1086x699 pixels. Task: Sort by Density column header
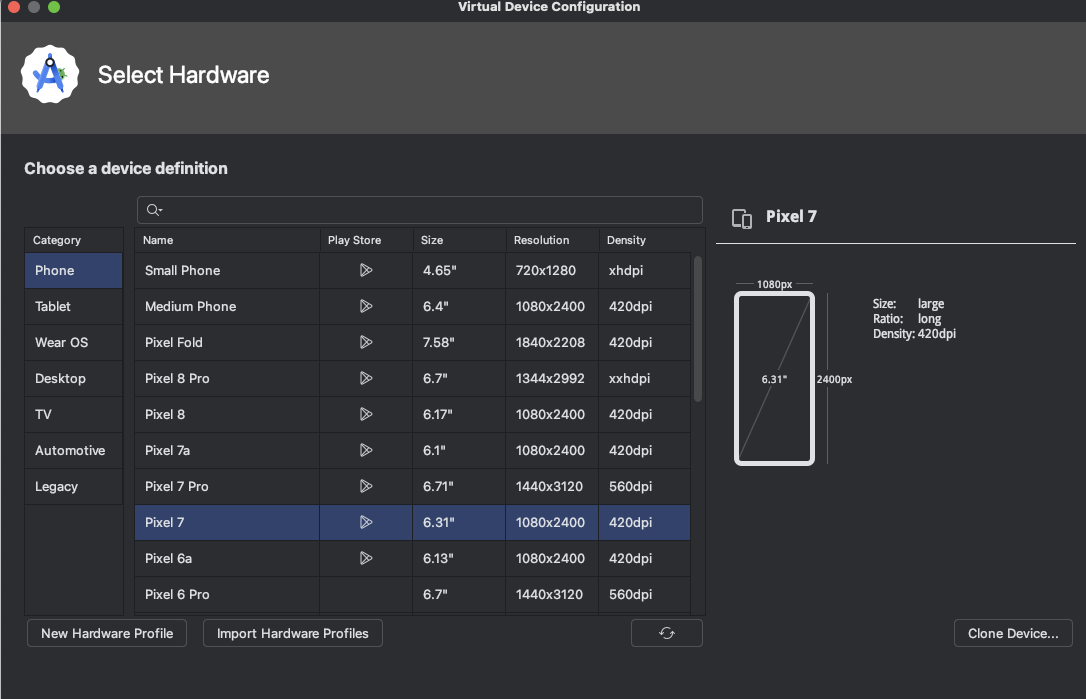[645, 240]
